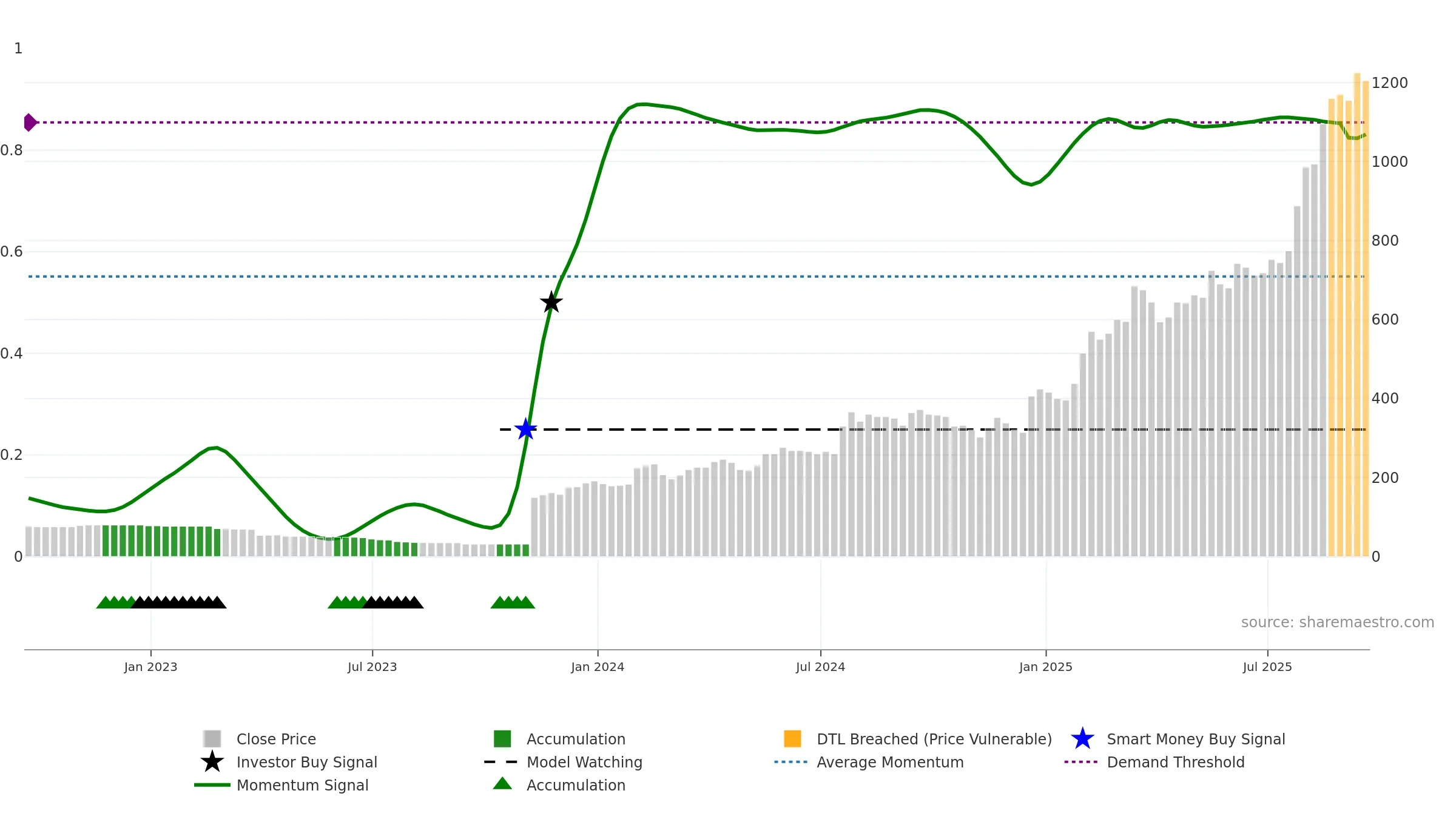
Task: Click Jul 2023 x-axis label
Action: tap(372, 667)
